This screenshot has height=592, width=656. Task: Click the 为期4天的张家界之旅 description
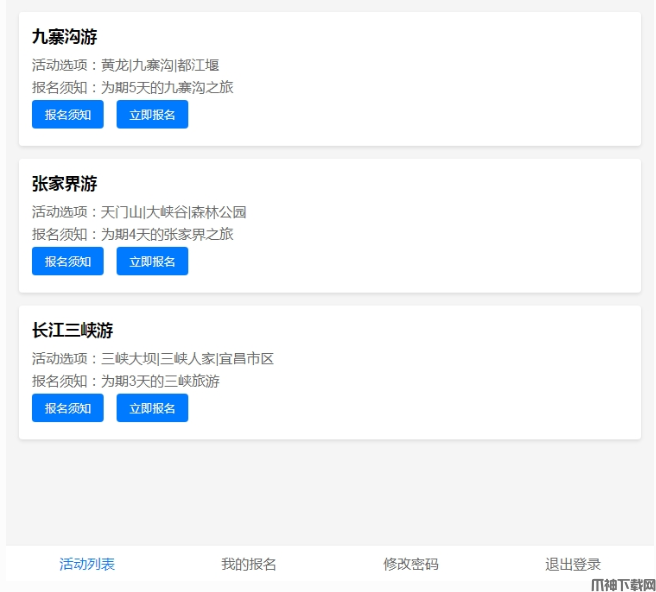click(x=132, y=234)
